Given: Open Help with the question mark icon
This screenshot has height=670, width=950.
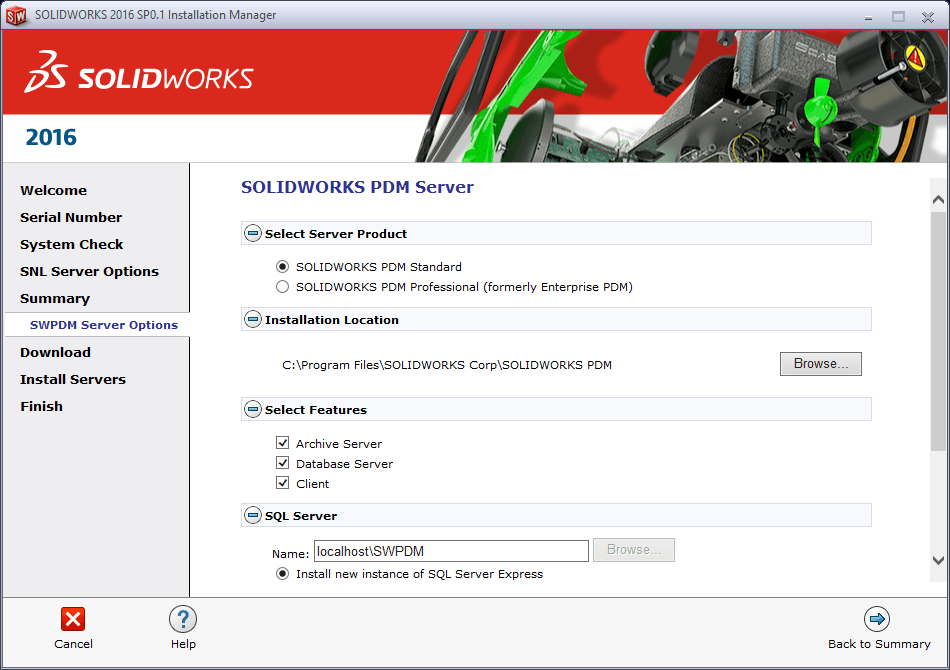Looking at the screenshot, I should pos(183,619).
